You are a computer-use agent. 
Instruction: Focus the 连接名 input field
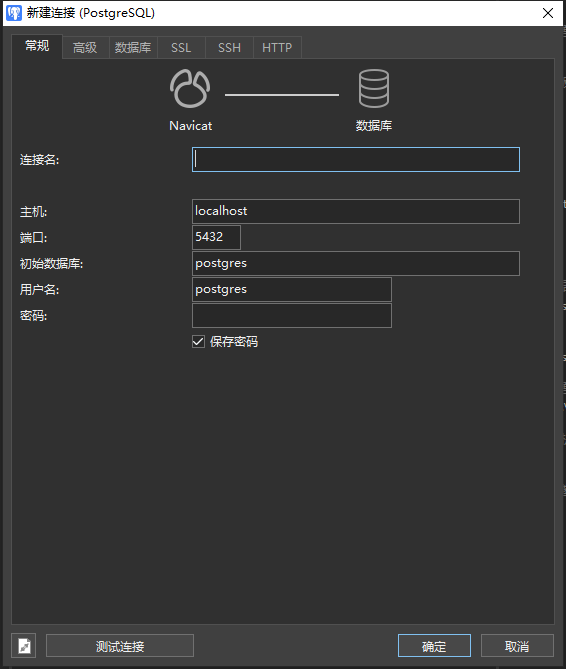pos(356,160)
